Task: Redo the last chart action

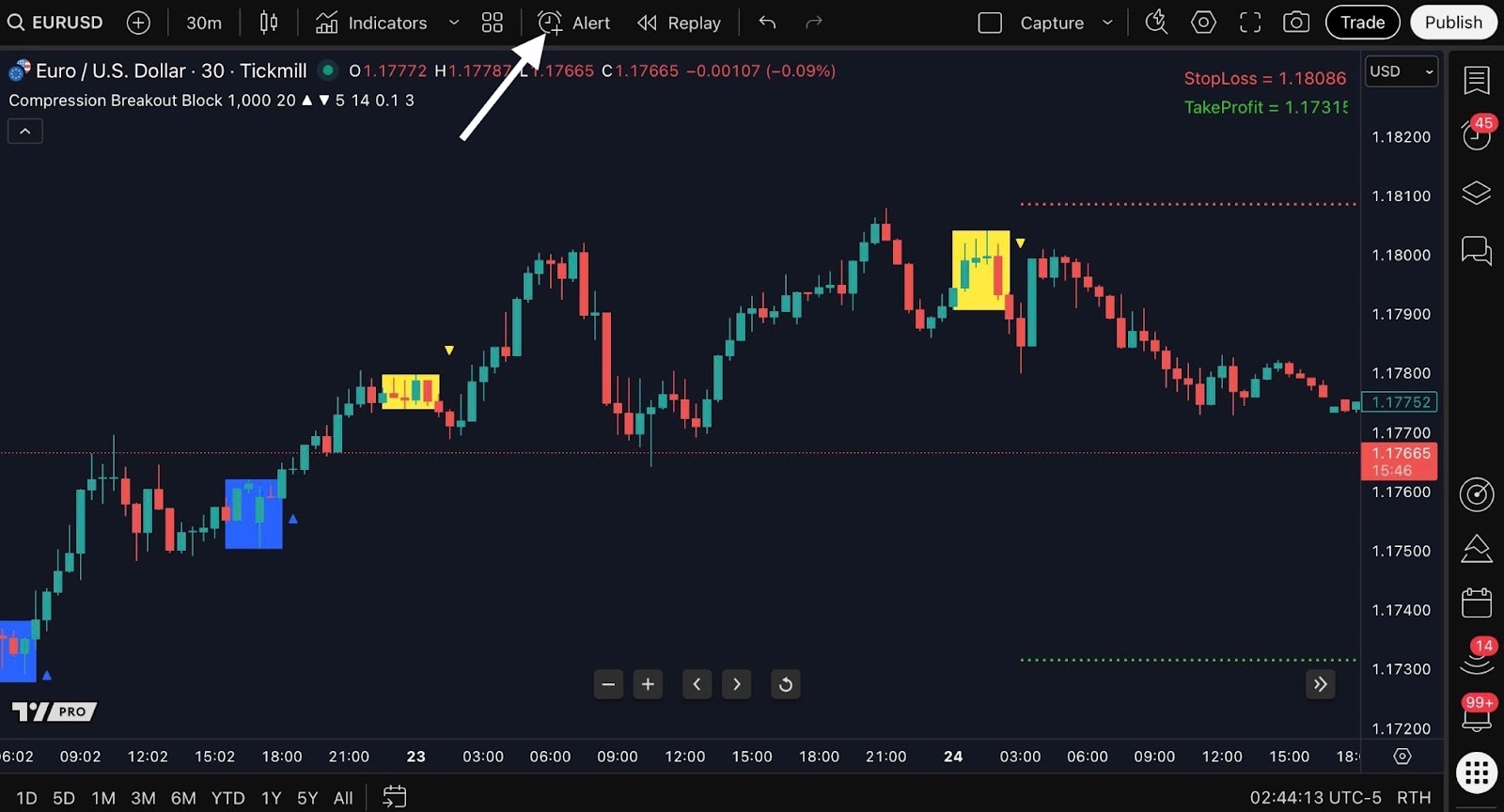Action: pos(814,23)
